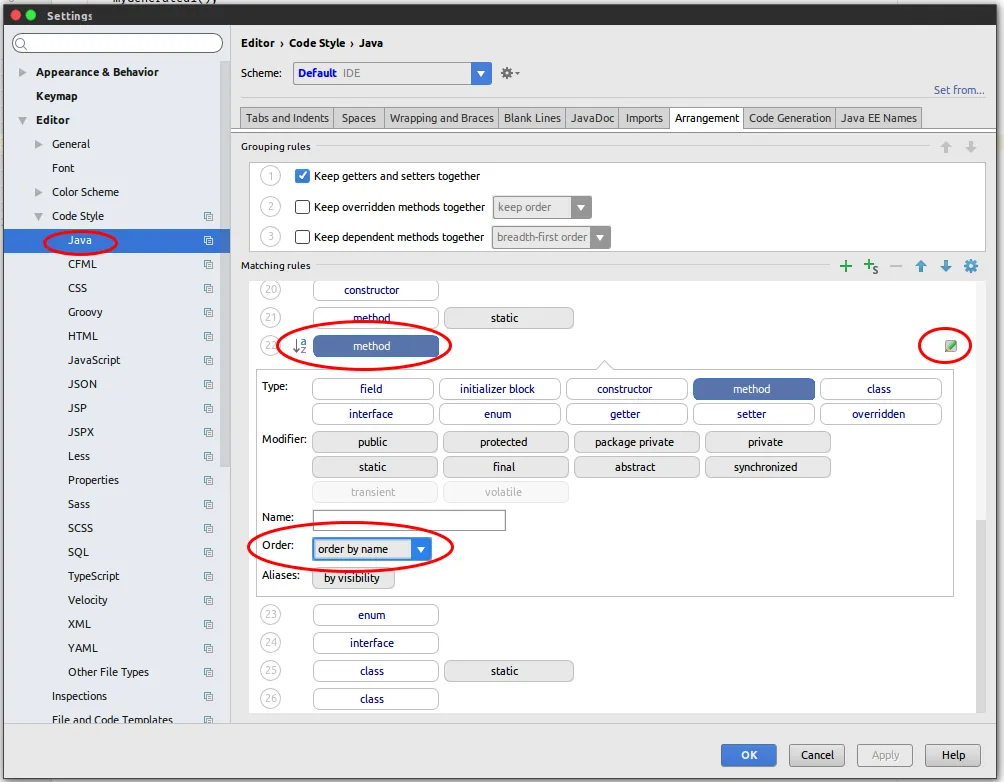The width and height of the screenshot is (1004, 782).
Task: Toggle the public modifier
Action: 375,442
